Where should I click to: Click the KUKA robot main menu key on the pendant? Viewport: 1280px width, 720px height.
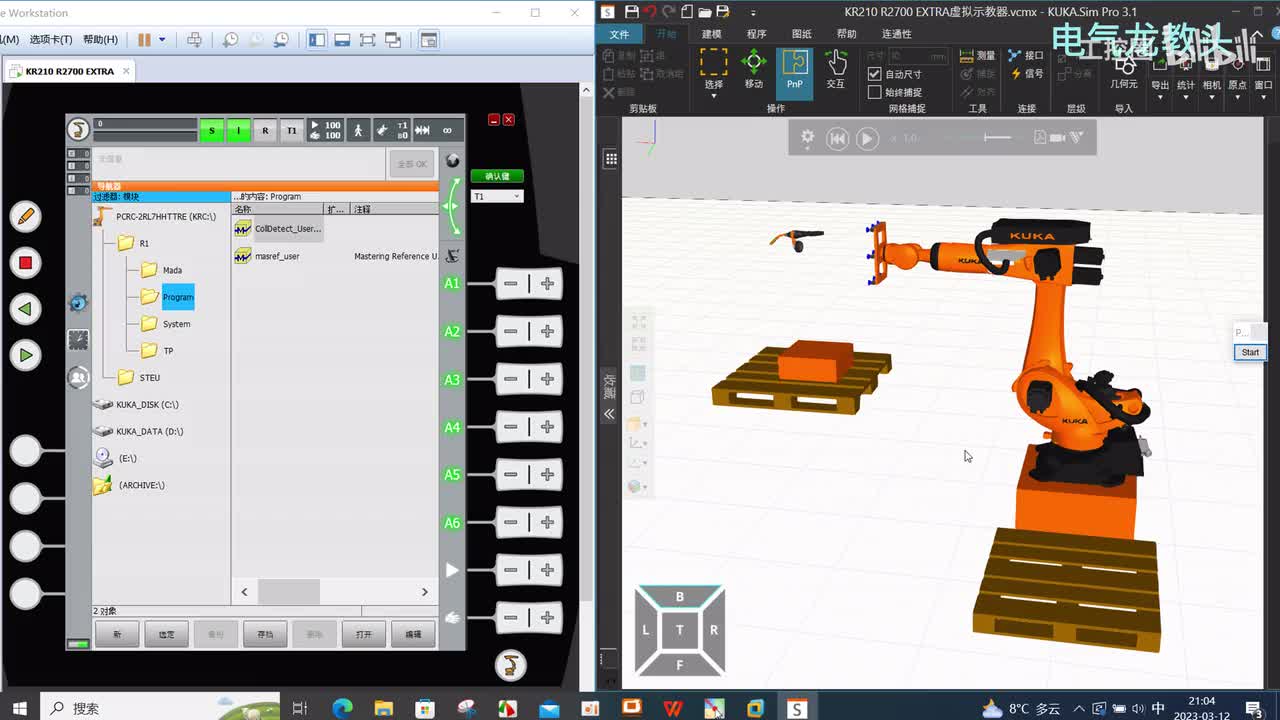coord(78,129)
